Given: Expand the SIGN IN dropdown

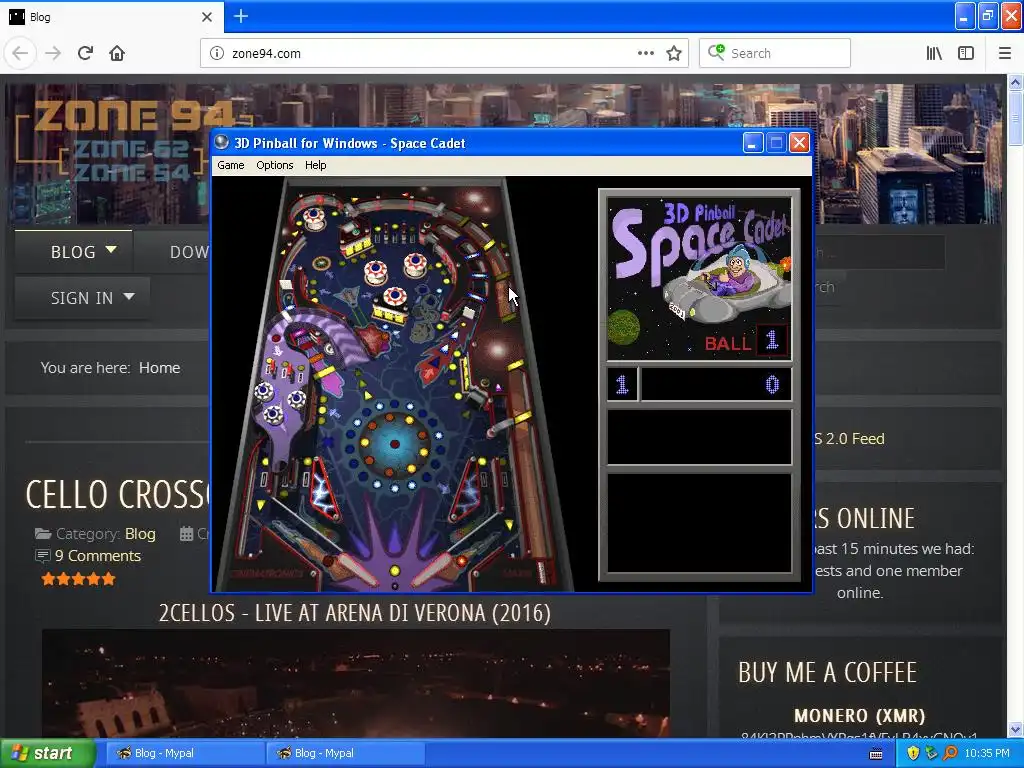Looking at the screenshot, I should 82,298.
